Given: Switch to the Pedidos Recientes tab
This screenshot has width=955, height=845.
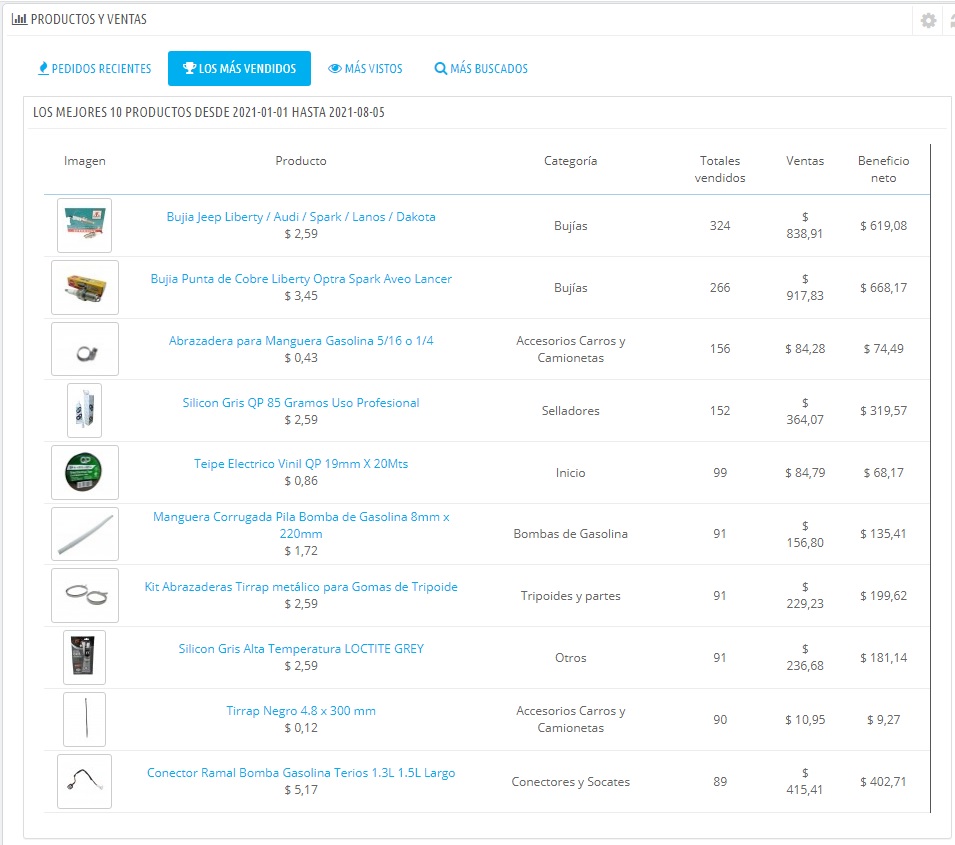Looking at the screenshot, I should coord(95,69).
